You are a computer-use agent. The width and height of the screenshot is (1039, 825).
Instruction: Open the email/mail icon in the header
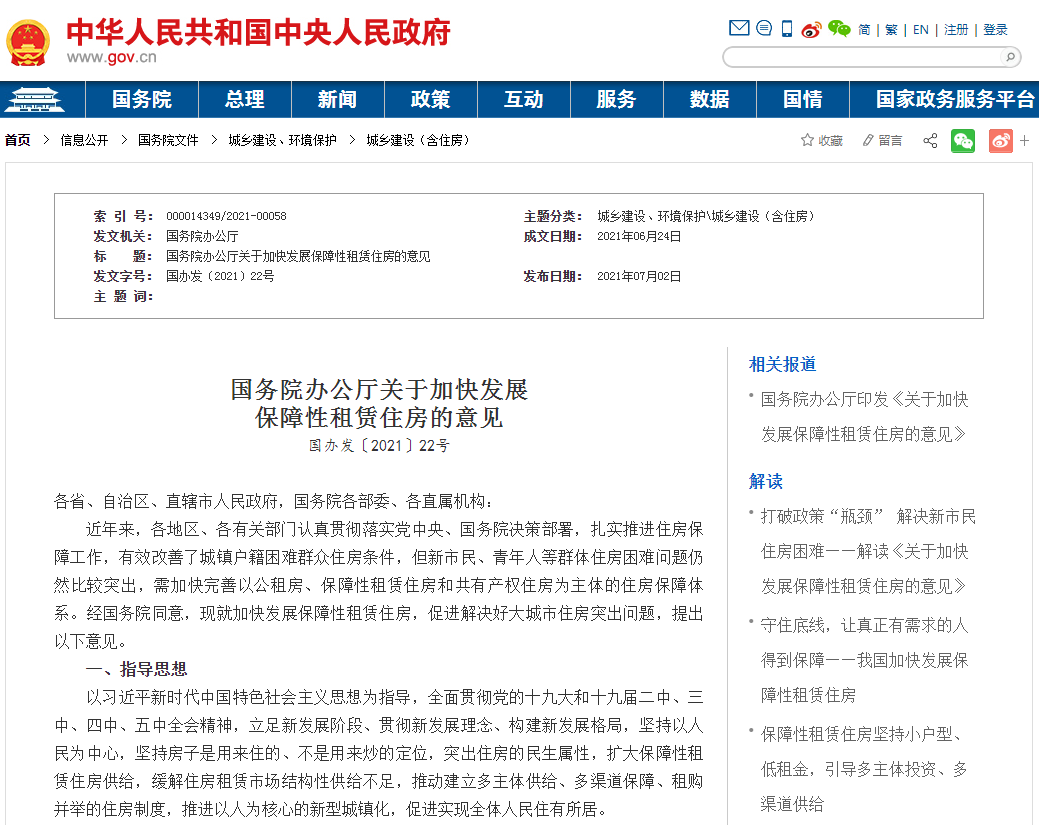click(x=739, y=28)
